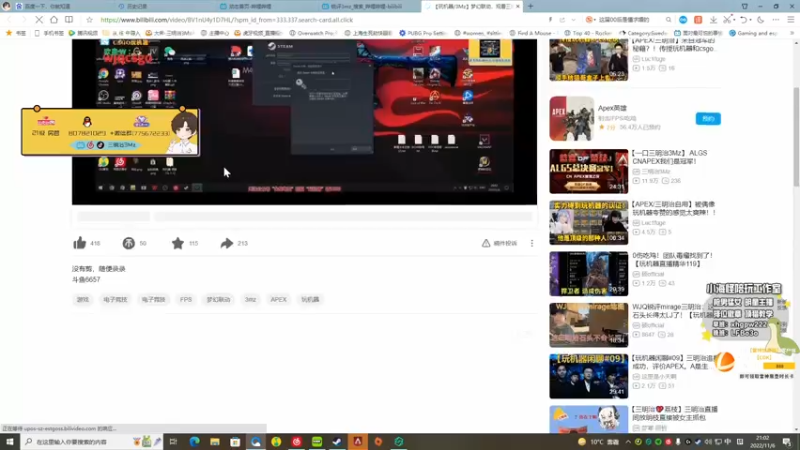Click the APEX video tag
Image resolution: width=800 pixels, height=450 pixels.
click(278, 299)
